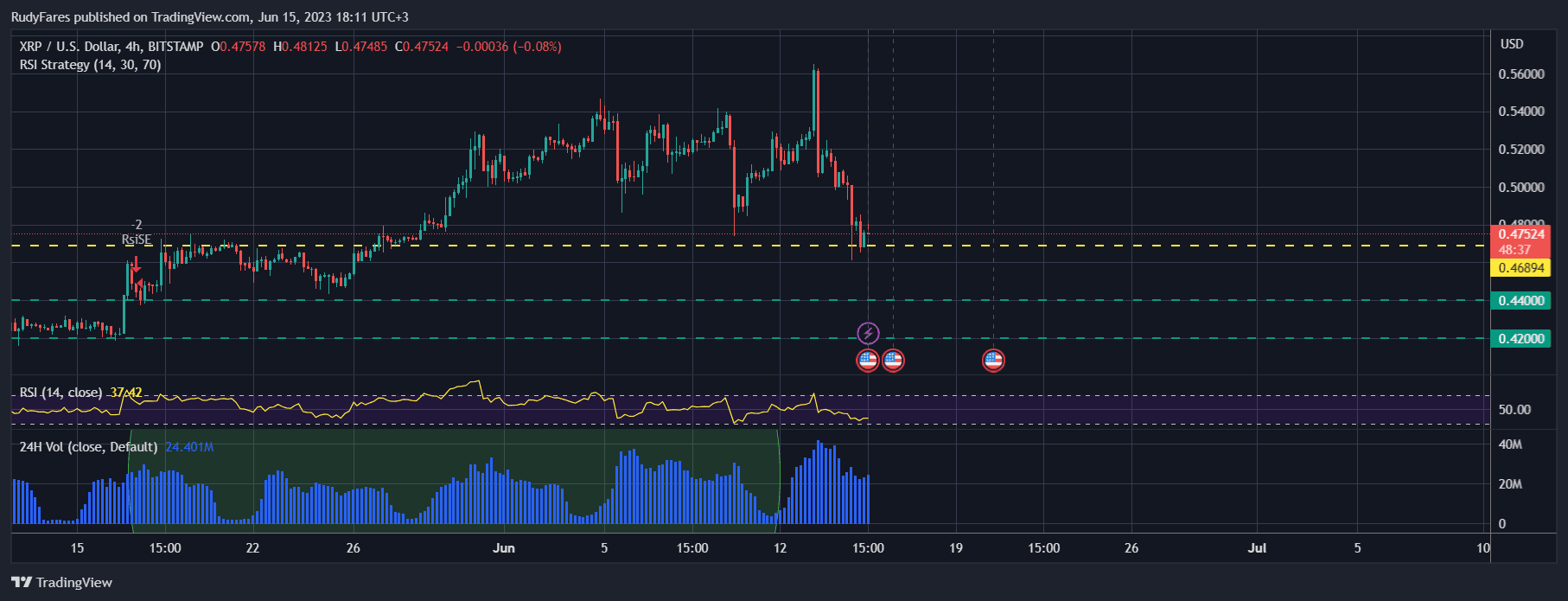Click the rightmost US flag event icon
Viewport: 1568px width, 601px height.
993,361
